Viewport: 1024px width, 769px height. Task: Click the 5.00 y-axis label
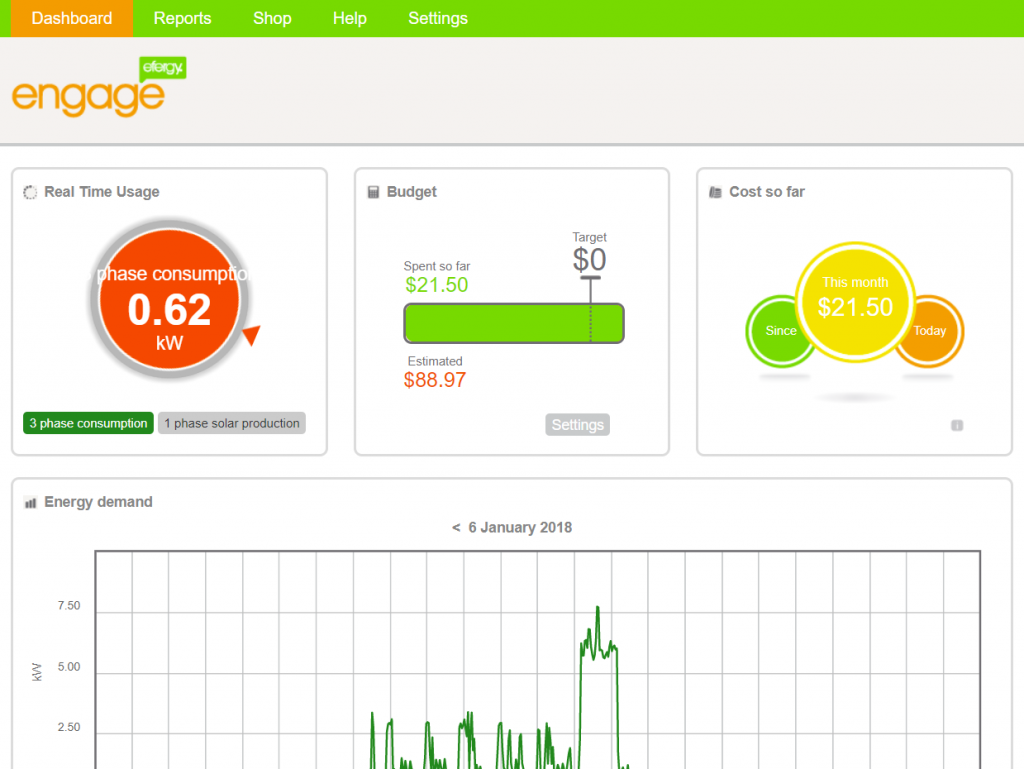(69, 667)
